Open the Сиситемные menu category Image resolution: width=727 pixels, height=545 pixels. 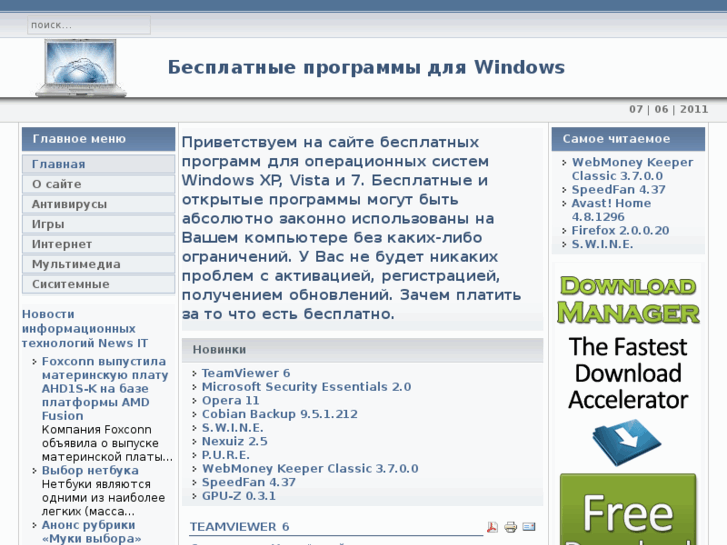(x=98, y=284)
